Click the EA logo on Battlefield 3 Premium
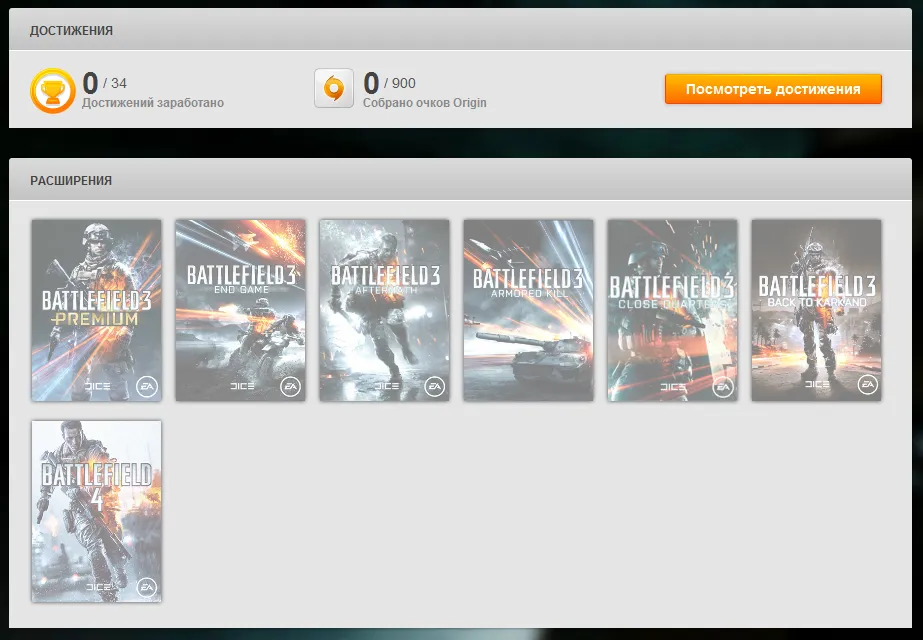 146,386
